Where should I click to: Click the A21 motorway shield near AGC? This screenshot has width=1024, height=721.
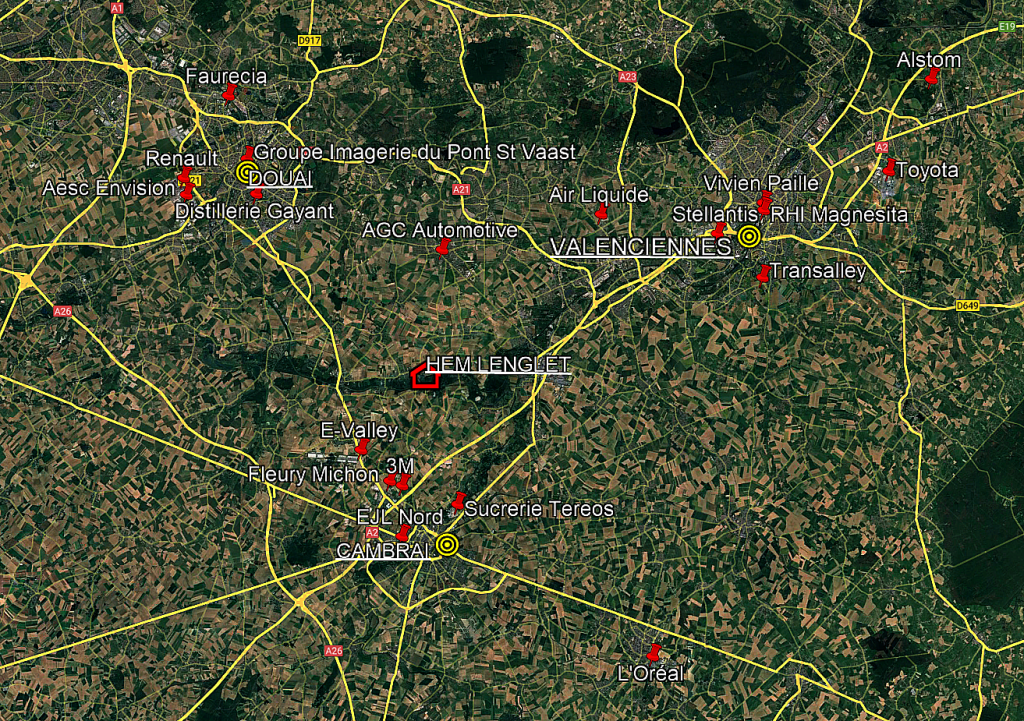coord(461,189)
